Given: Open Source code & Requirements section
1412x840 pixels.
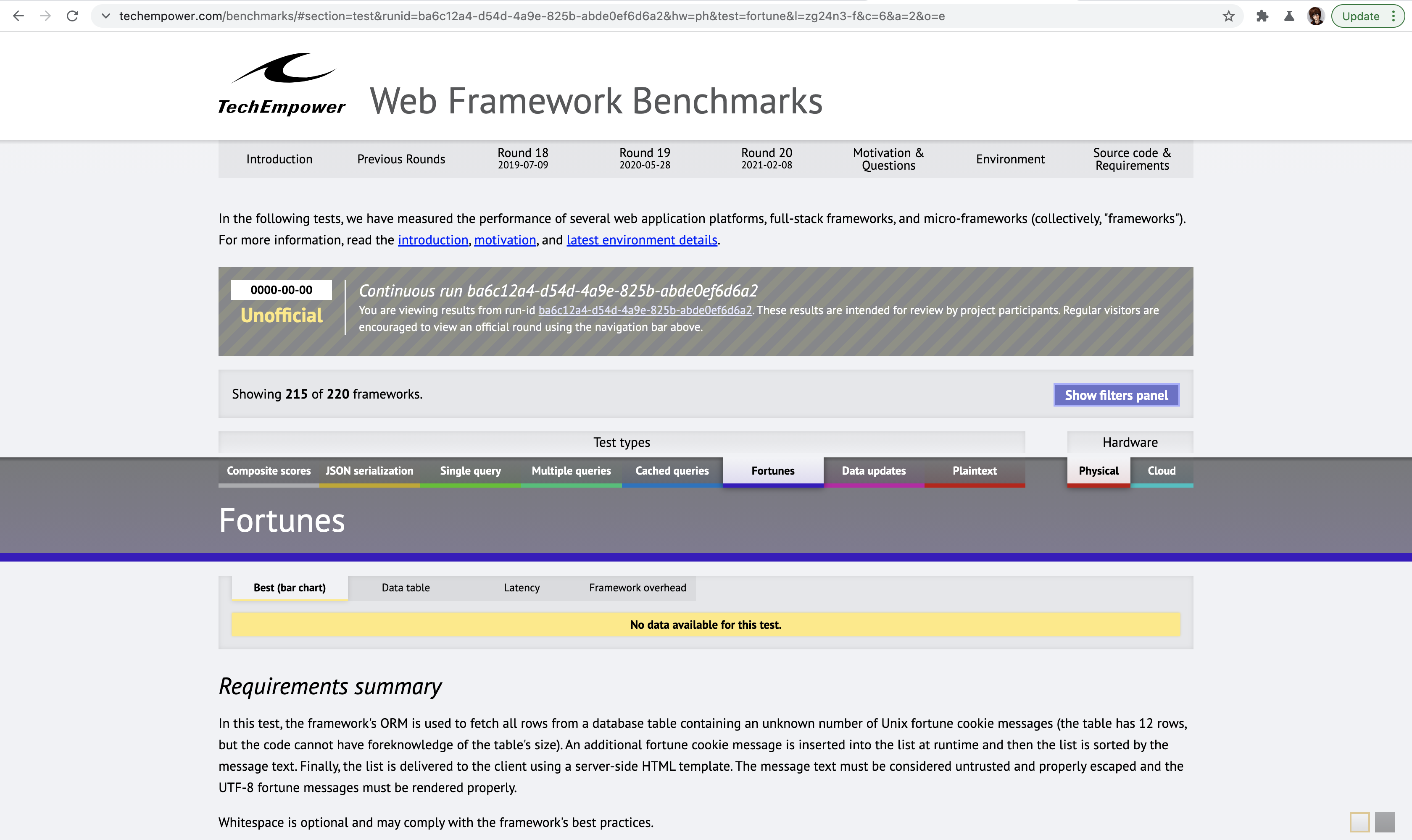Looking at the screenshot, I should pos(1132,159).
